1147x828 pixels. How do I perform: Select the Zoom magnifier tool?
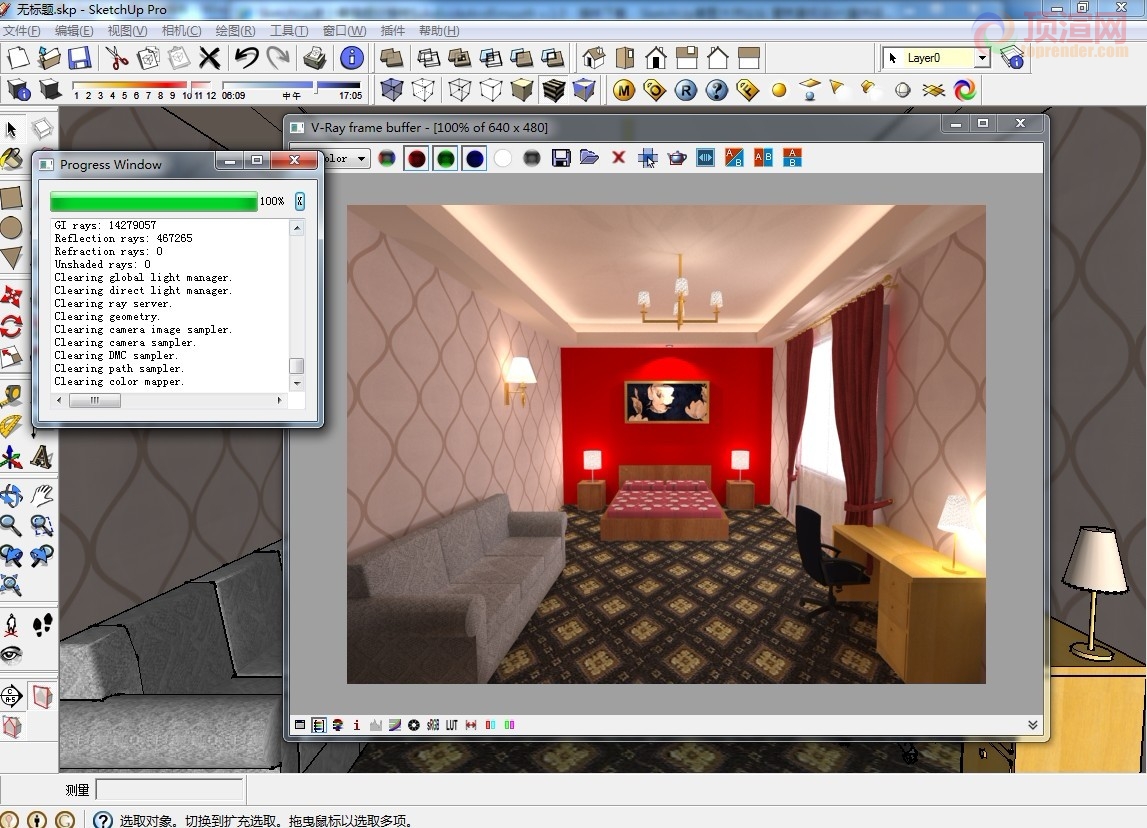pyautogui.click(x=11, y=524)
